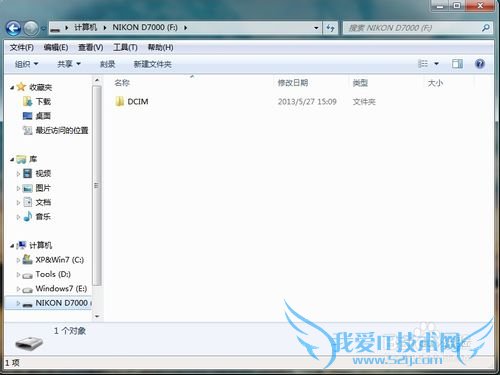Collapse the 库 group
Screen dimensions: 500x375
[12, 160]
